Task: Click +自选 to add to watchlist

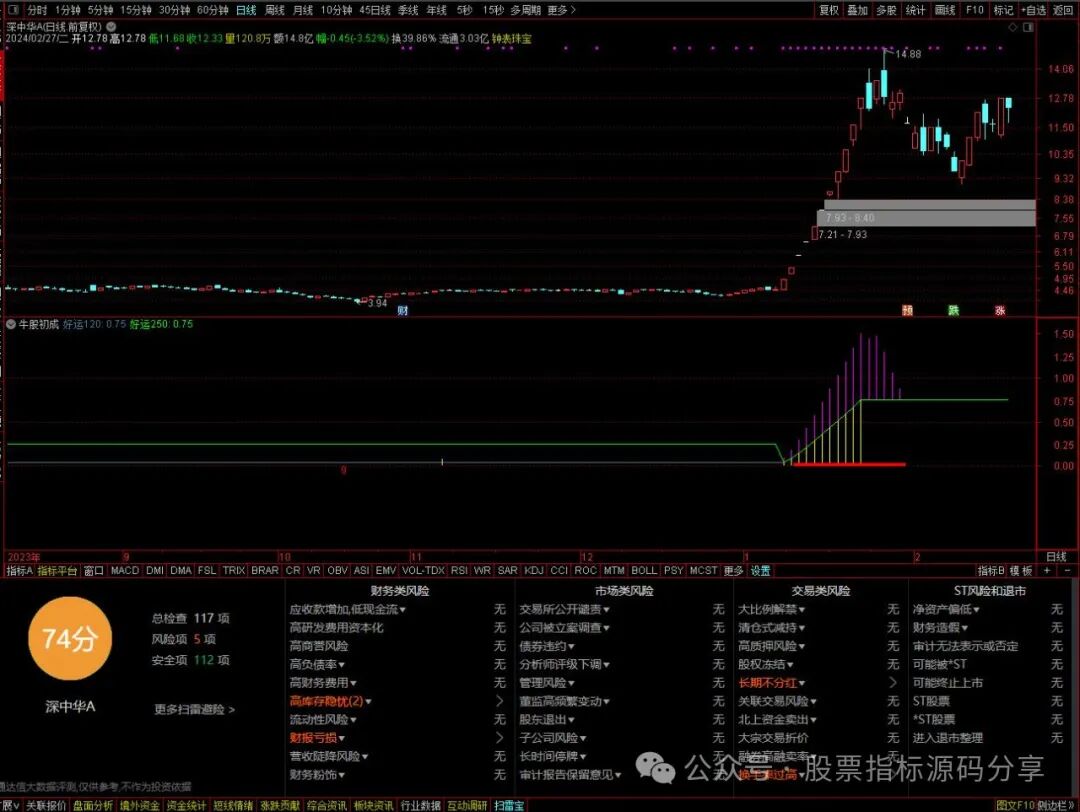Action: point(1034,10)
